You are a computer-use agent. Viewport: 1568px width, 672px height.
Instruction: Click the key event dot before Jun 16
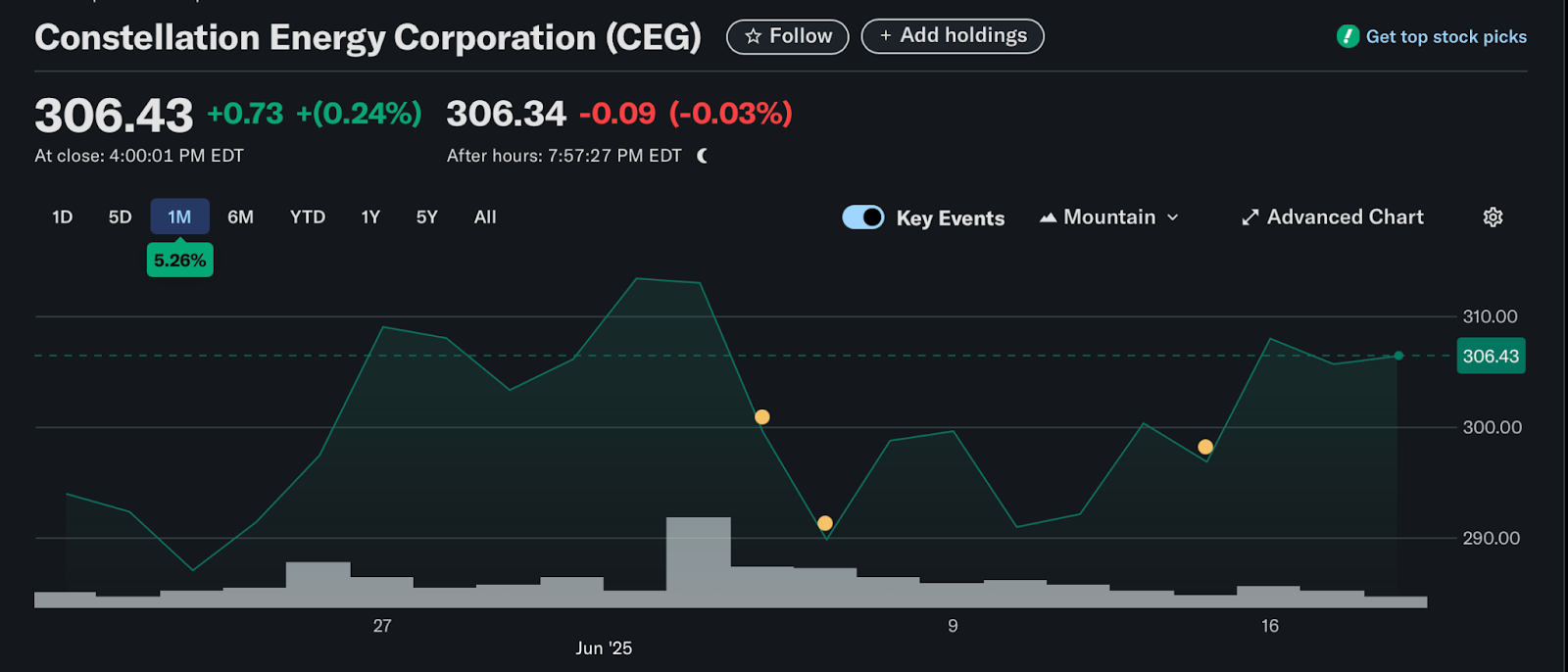[1205, 447]
